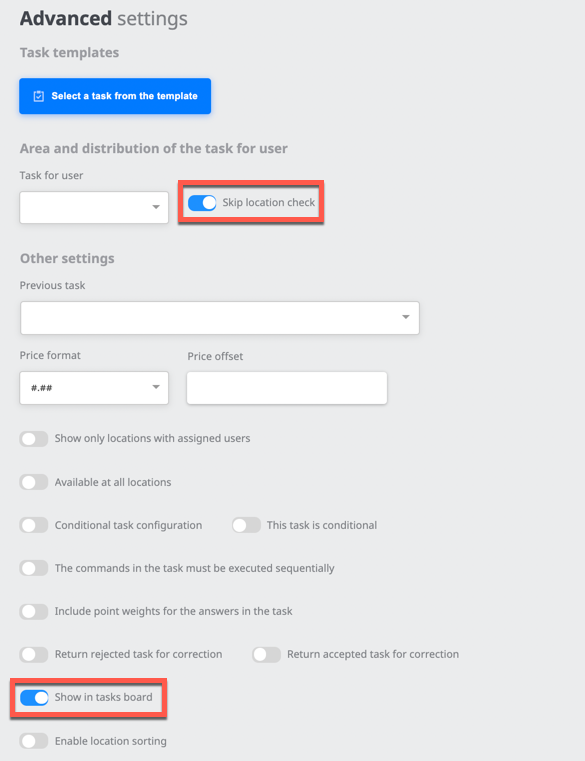Enable location sorting toggle
The height and width of the screenshot is (761, 585).
34,741
